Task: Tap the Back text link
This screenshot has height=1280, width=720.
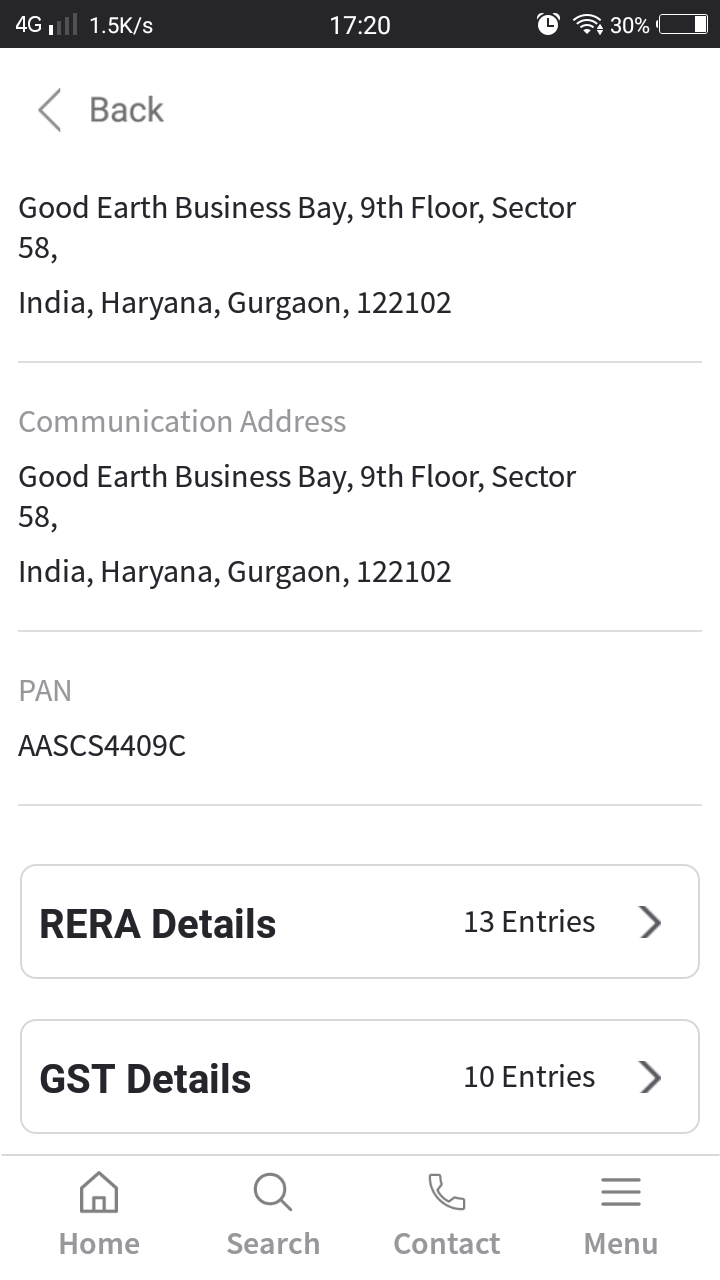Action: (126, 110)
